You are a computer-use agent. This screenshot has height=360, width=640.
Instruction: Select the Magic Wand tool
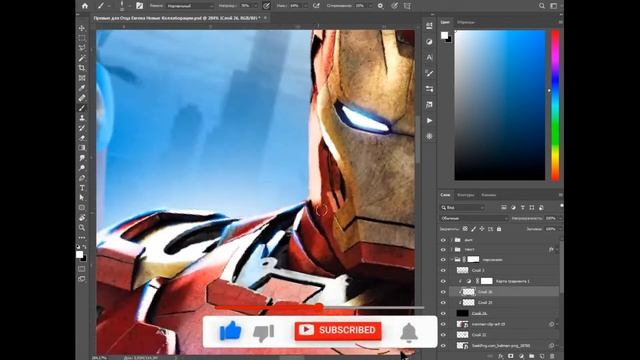pyautogui.click(x=82, y=58)
